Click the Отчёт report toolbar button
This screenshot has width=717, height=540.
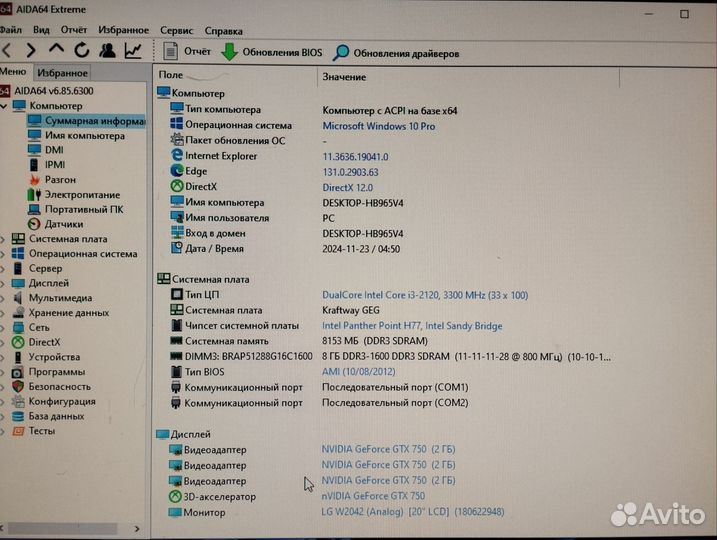tap(187, 52)
